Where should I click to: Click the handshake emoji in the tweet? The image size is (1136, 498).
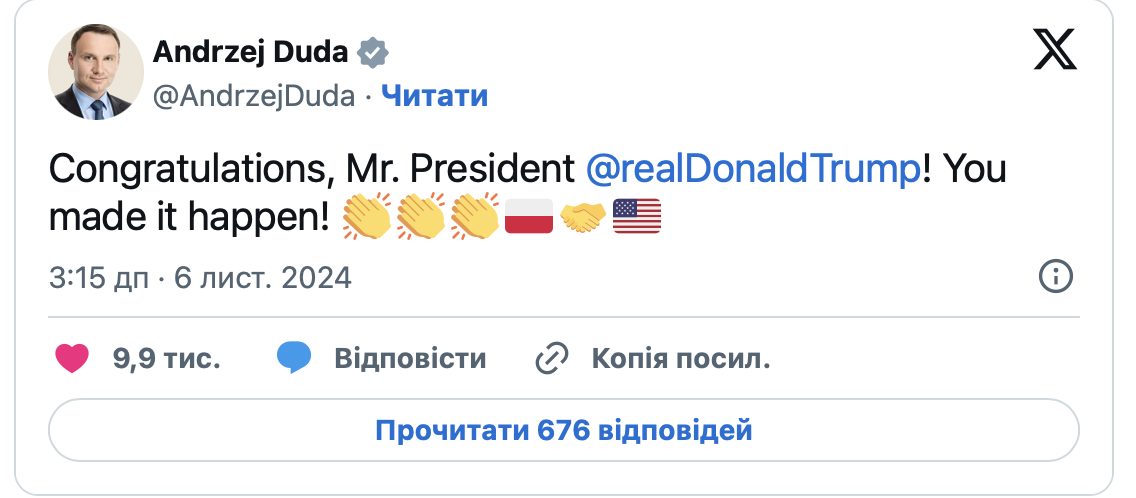click(582, 216)
